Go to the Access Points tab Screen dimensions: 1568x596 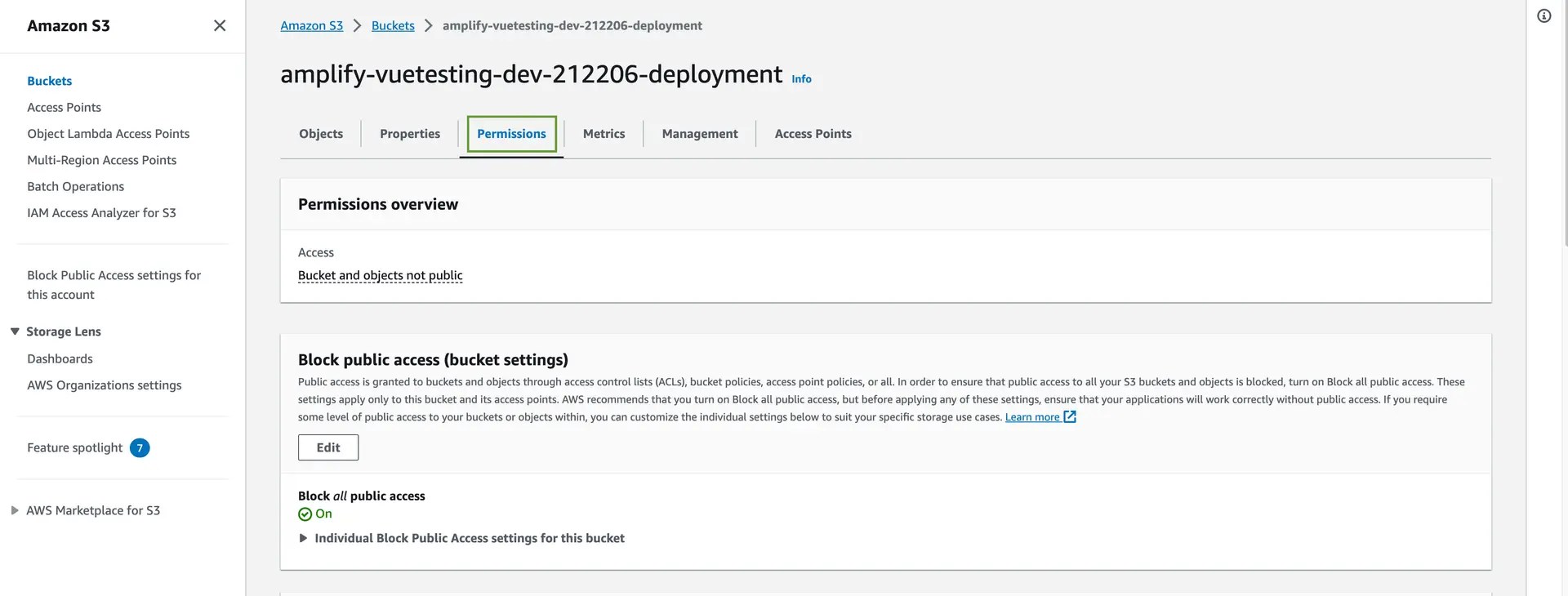click(813, 134)
